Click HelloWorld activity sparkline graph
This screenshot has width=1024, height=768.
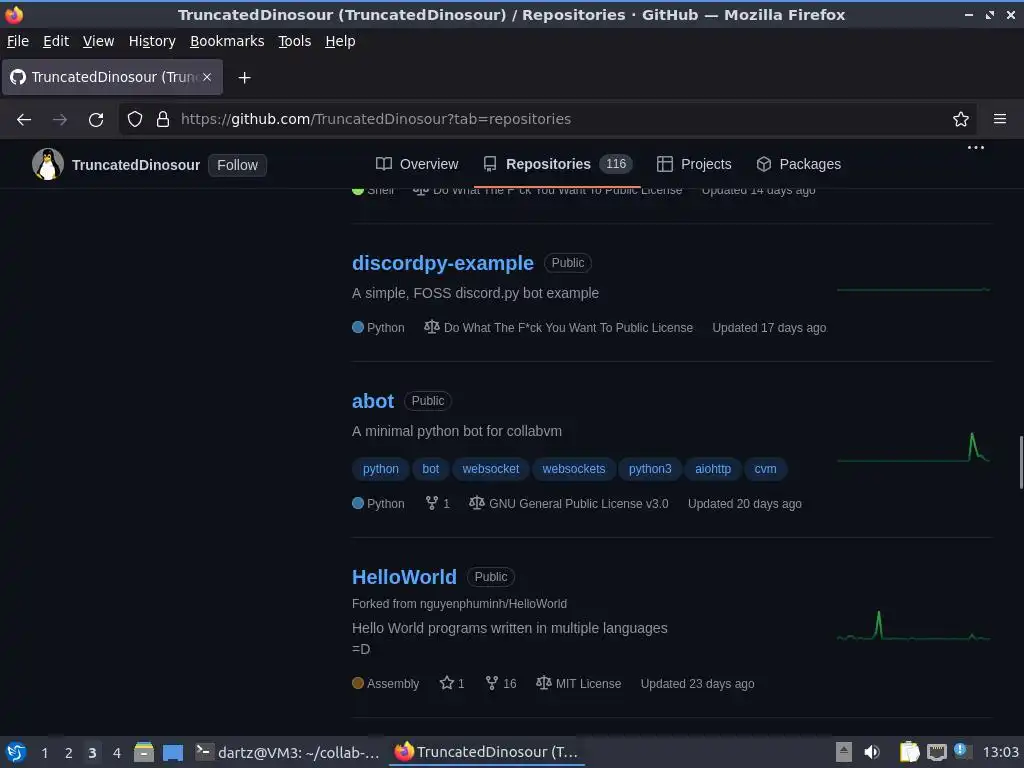pos(913,626)
